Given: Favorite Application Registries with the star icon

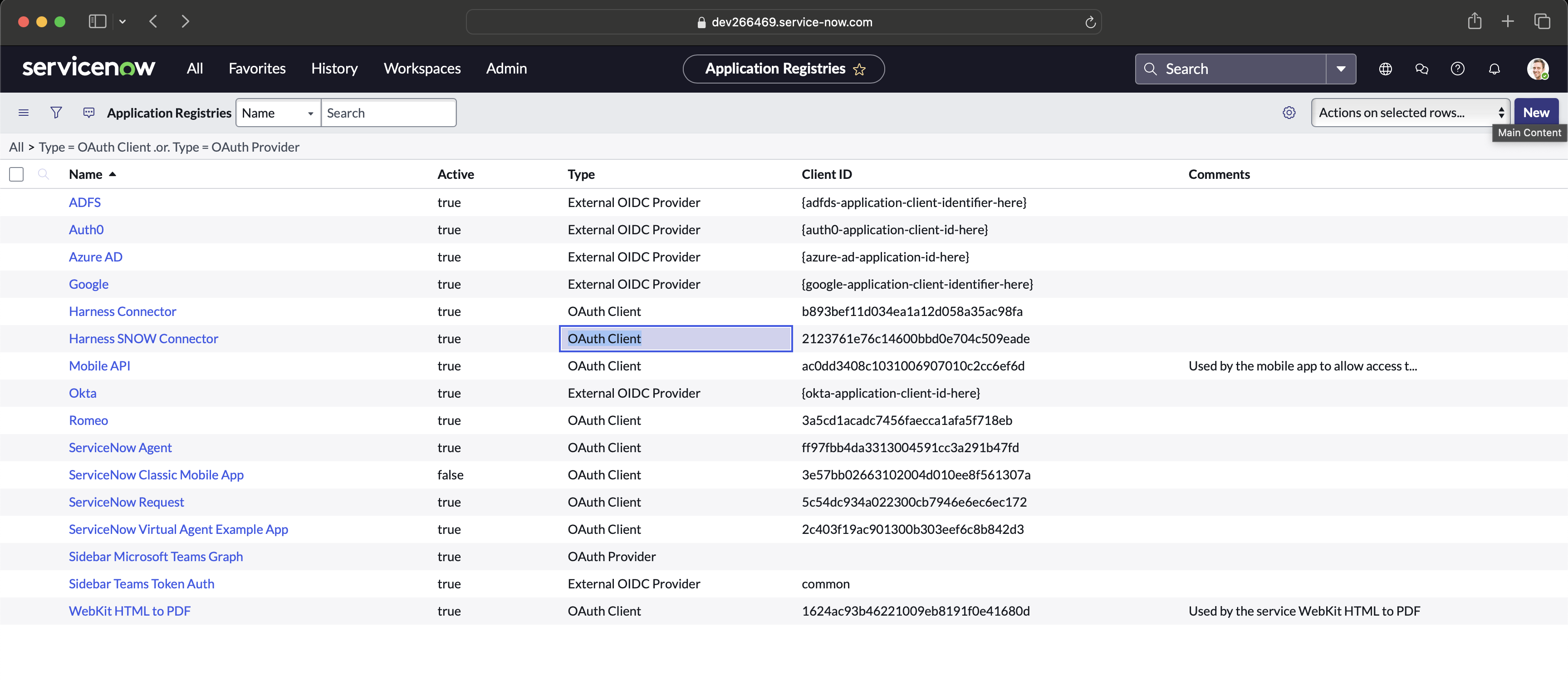Looking at the screenshot, I should (859, 69).
